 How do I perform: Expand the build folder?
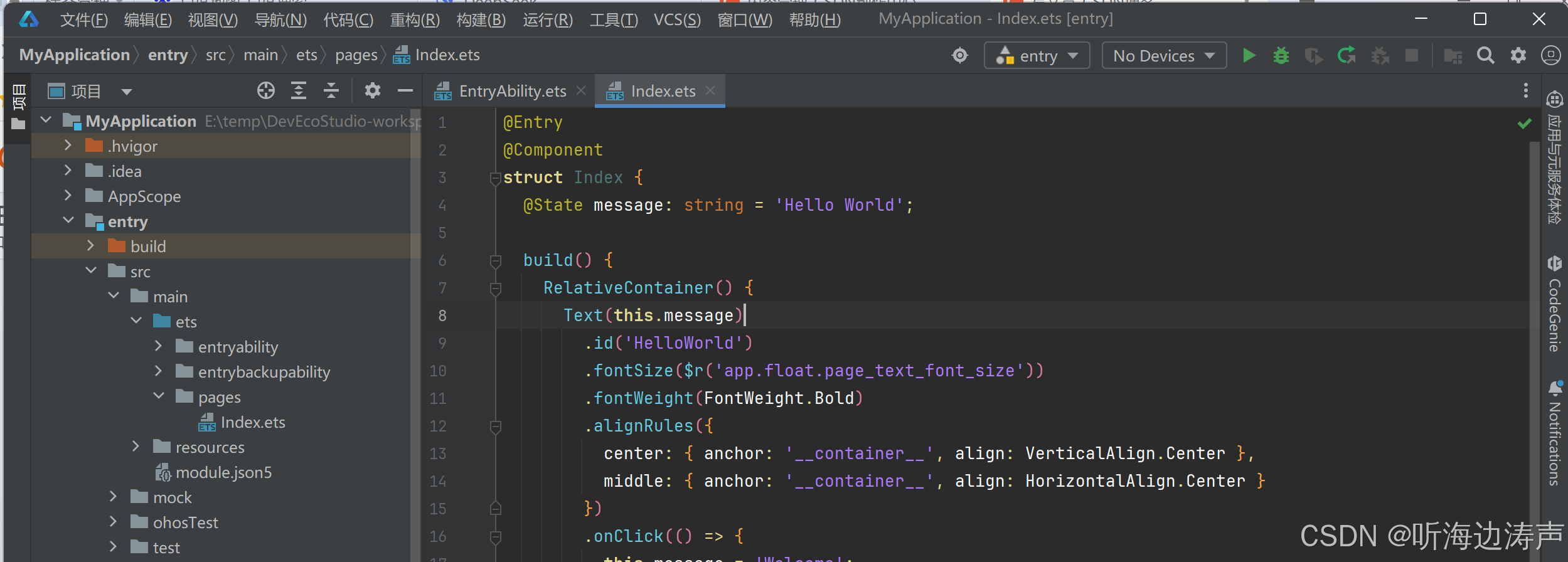pyautogui.click(x=90, y=246)
